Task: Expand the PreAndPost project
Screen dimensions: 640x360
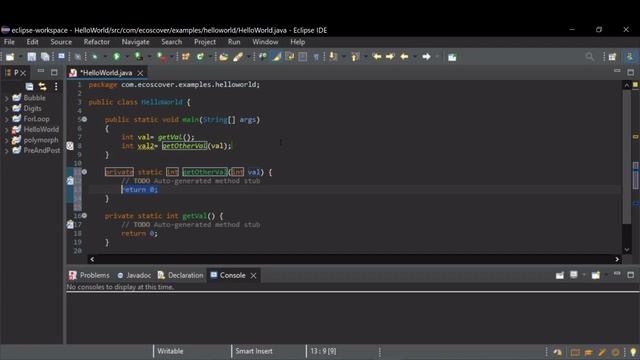Action: tap(6, 151)
